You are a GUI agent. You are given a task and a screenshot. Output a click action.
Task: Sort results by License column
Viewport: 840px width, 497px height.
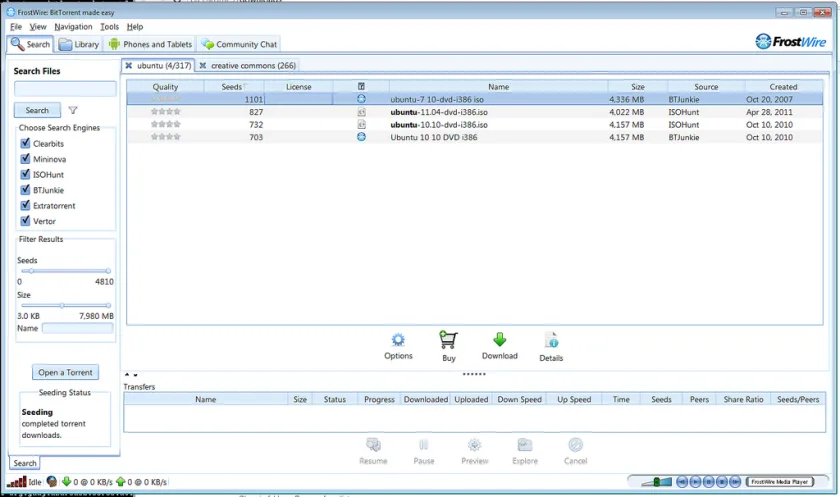tap(298, 86)
